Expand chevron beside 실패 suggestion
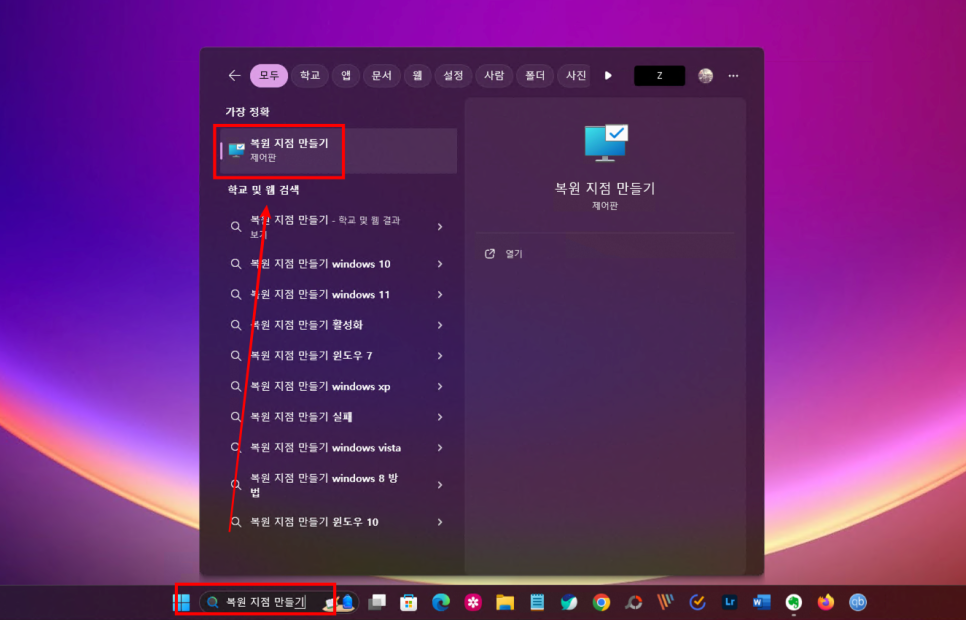The width and height of the screenshot is (966, 620). [x=440, y=417]
